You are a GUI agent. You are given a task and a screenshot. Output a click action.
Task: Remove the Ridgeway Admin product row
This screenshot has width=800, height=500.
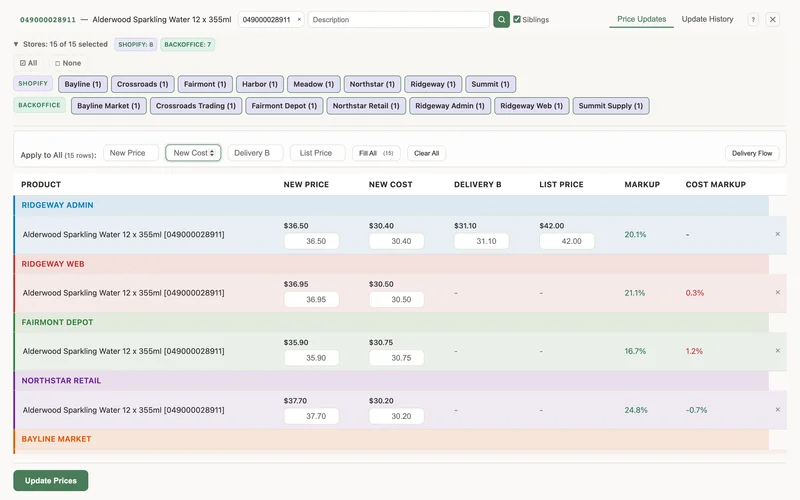[x=778, y=234]
